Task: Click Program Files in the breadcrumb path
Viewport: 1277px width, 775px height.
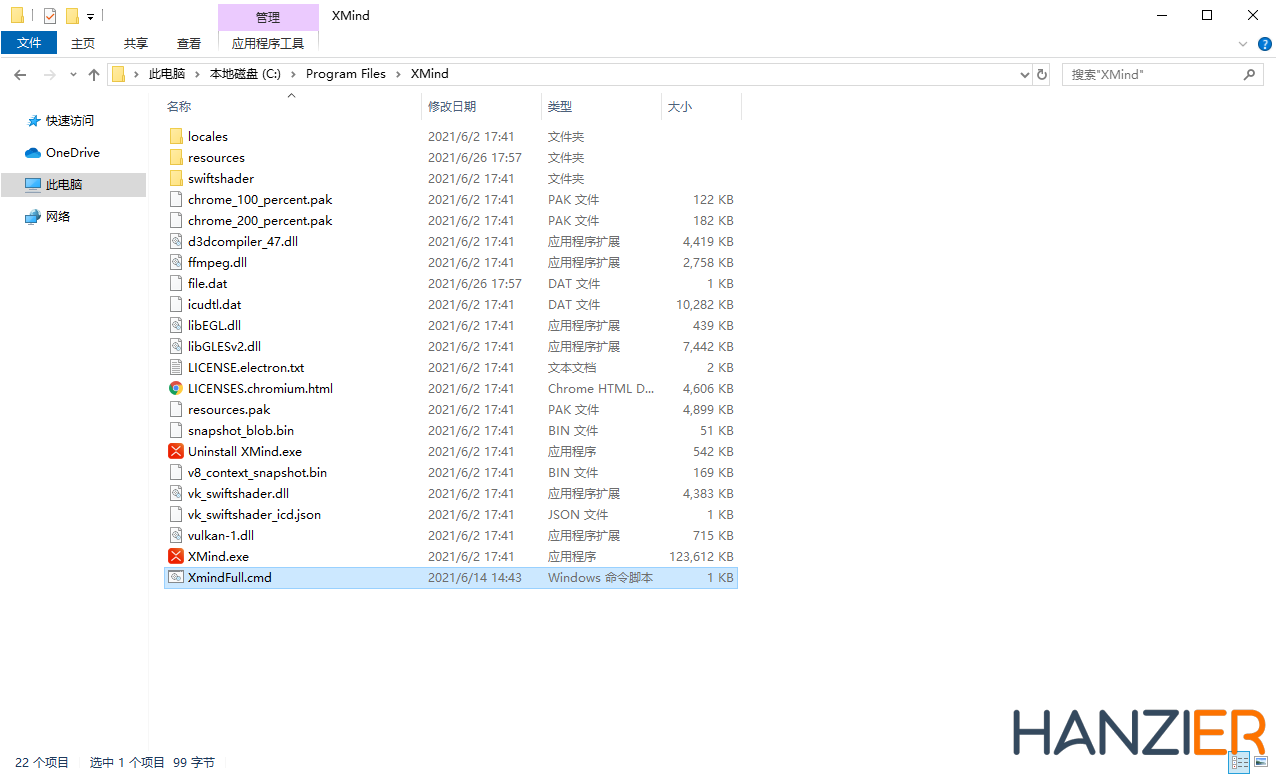Action: 345,74
